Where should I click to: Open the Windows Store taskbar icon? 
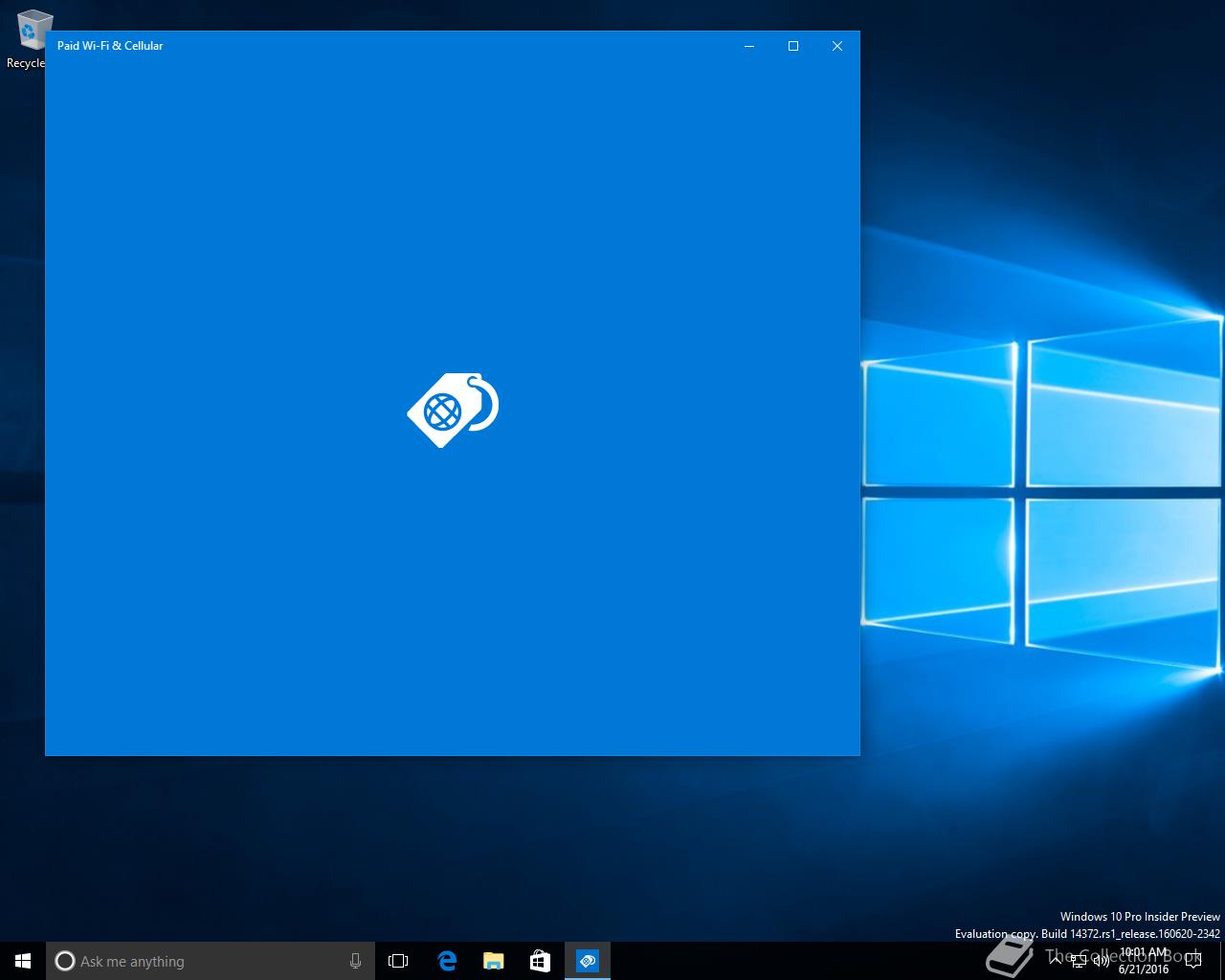click(540, 961)
